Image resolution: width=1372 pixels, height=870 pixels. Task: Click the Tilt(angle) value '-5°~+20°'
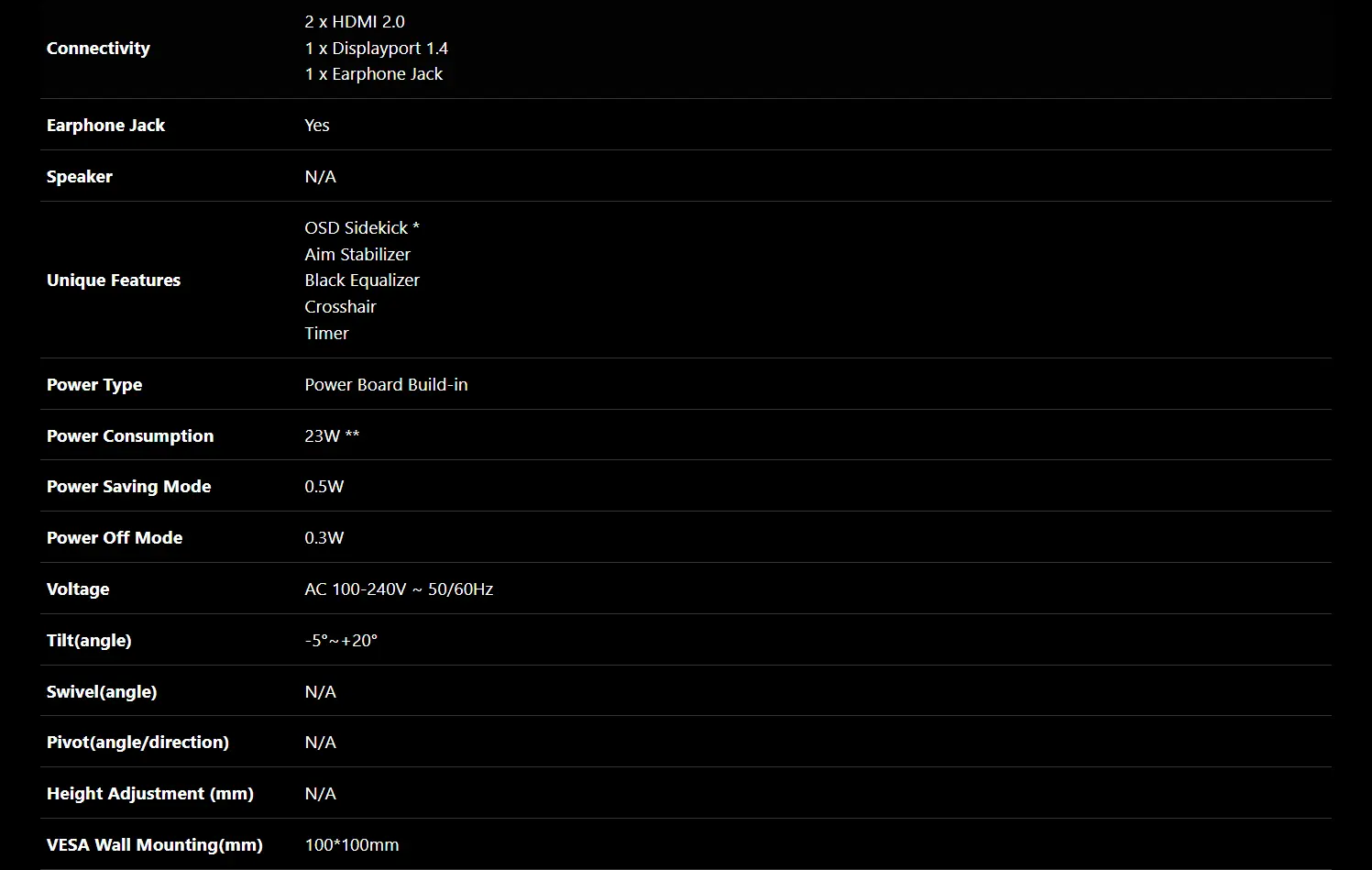tap(341, 641)
